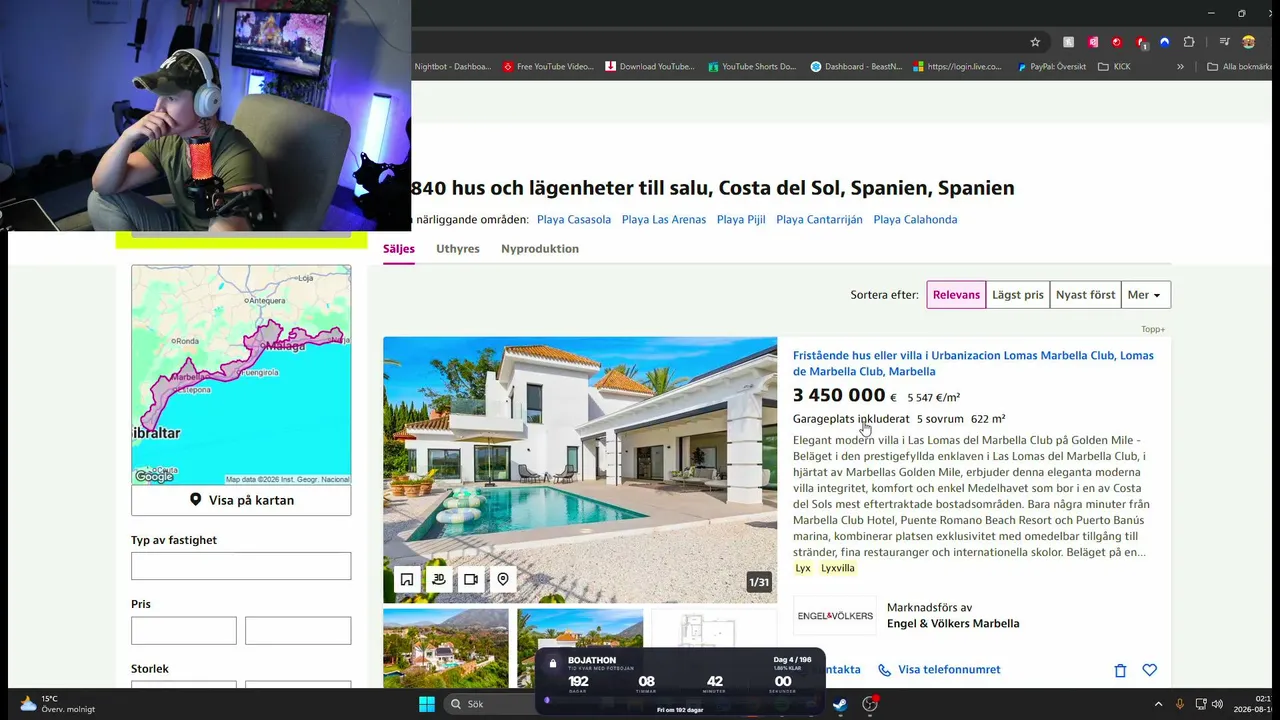The image size is (1280, 720).
Task: Click the Visa telefonnumret link
Action: 939,670
